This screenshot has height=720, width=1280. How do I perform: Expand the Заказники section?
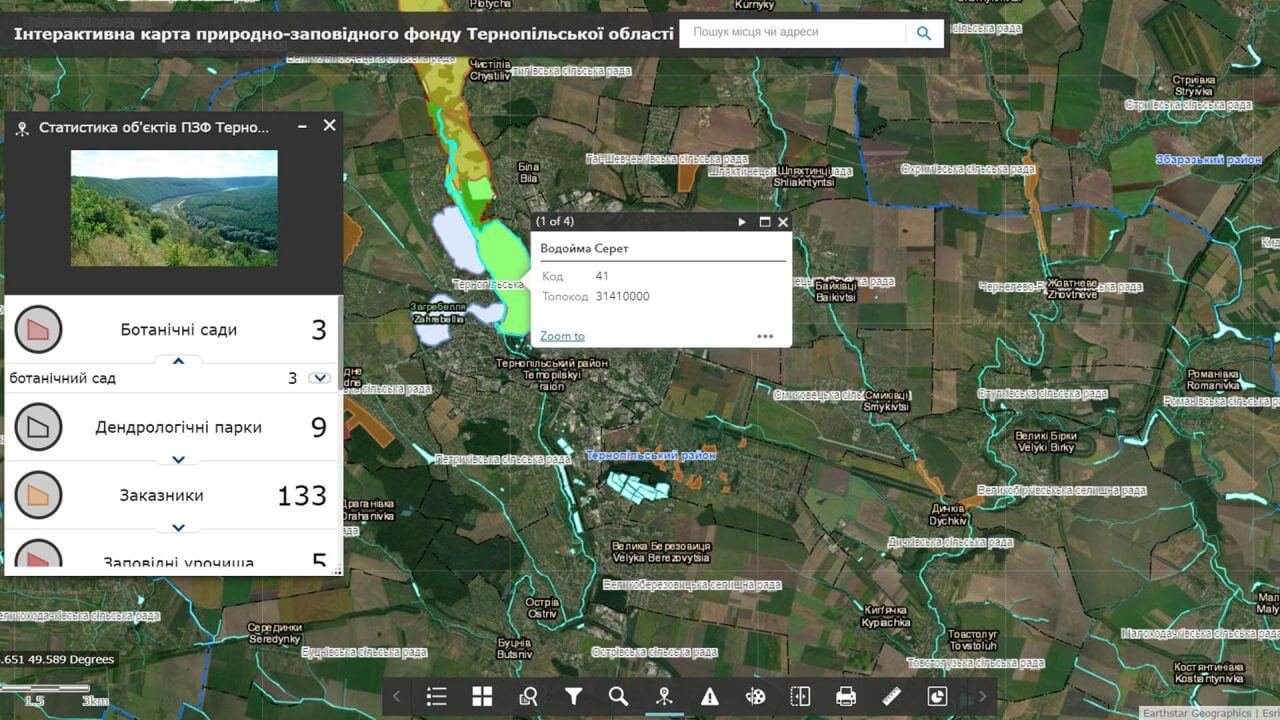(x=179, y=527)
